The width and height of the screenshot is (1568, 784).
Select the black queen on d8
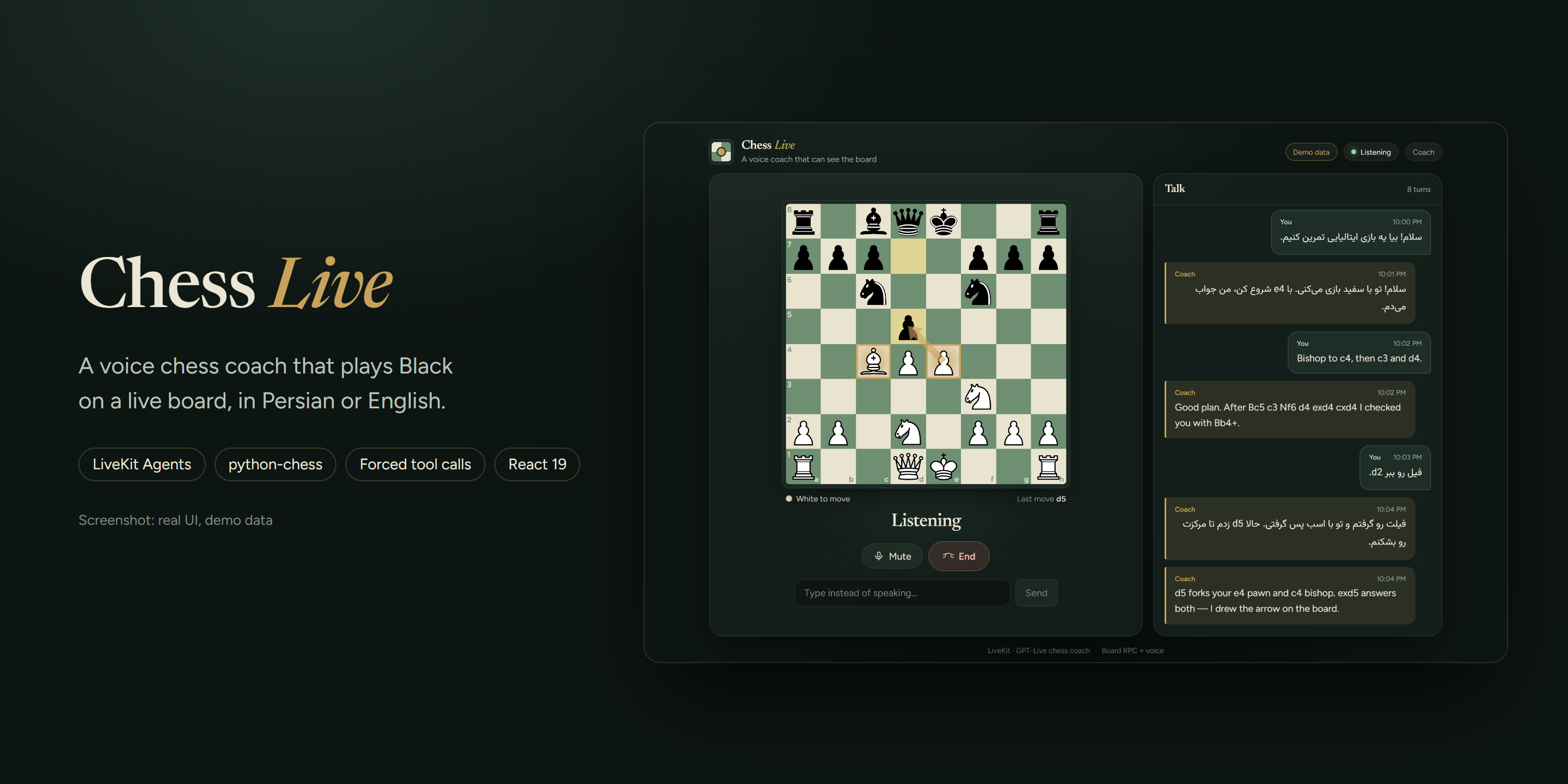click(908, 222)
